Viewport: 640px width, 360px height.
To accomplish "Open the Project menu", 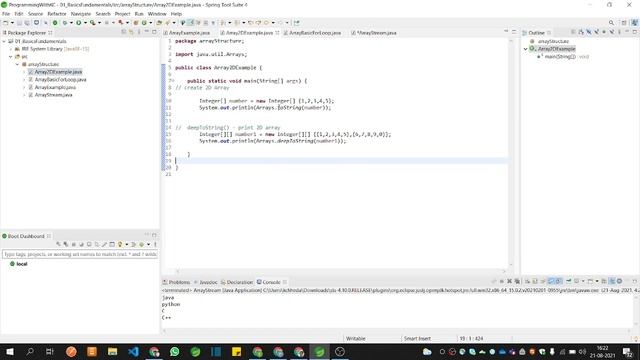I will tap(122, 14).
